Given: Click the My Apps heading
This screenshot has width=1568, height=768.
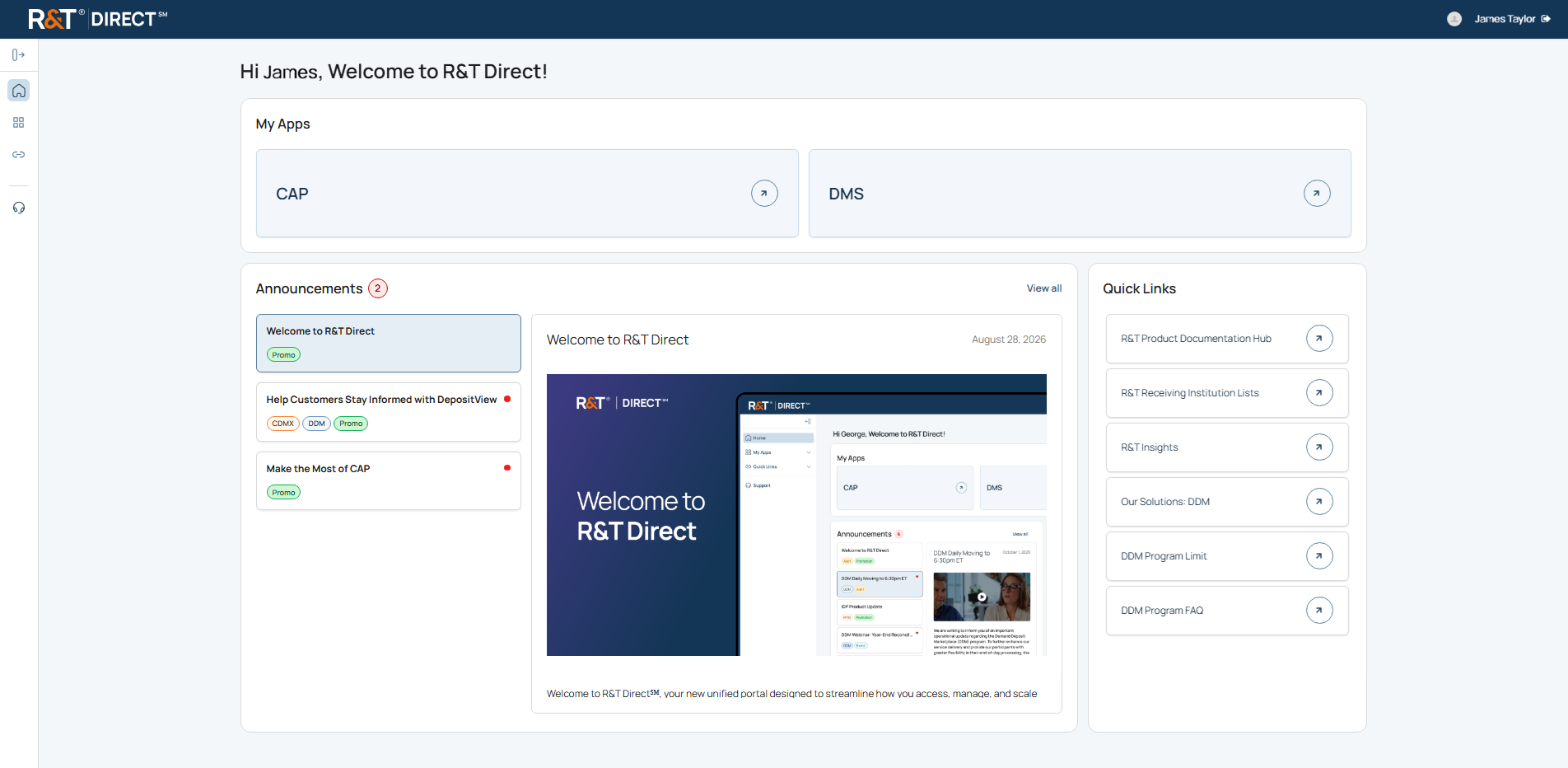Looking at the screenshot, I should coord(283,124).
